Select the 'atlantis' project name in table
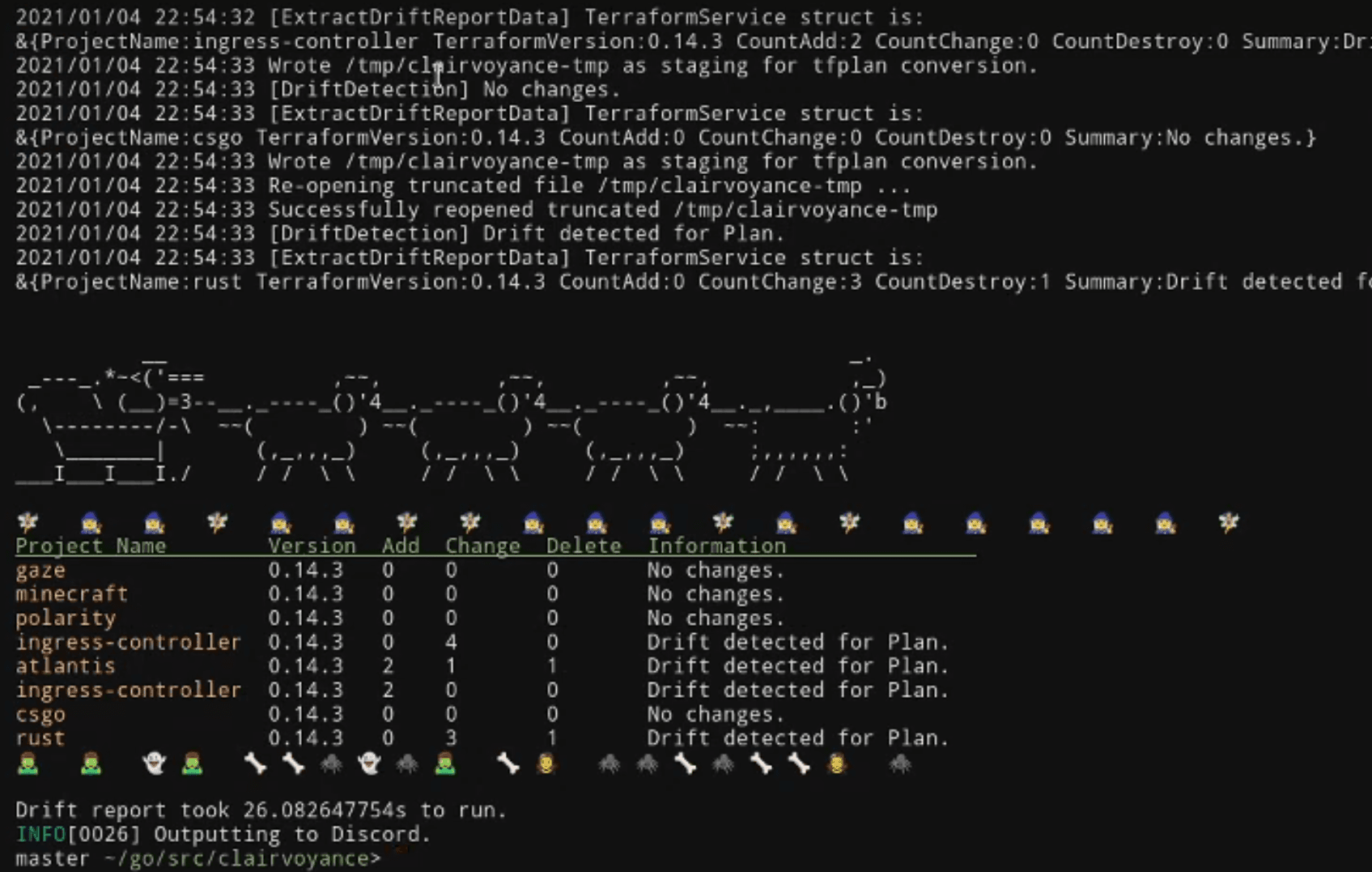 coord(65,666)
